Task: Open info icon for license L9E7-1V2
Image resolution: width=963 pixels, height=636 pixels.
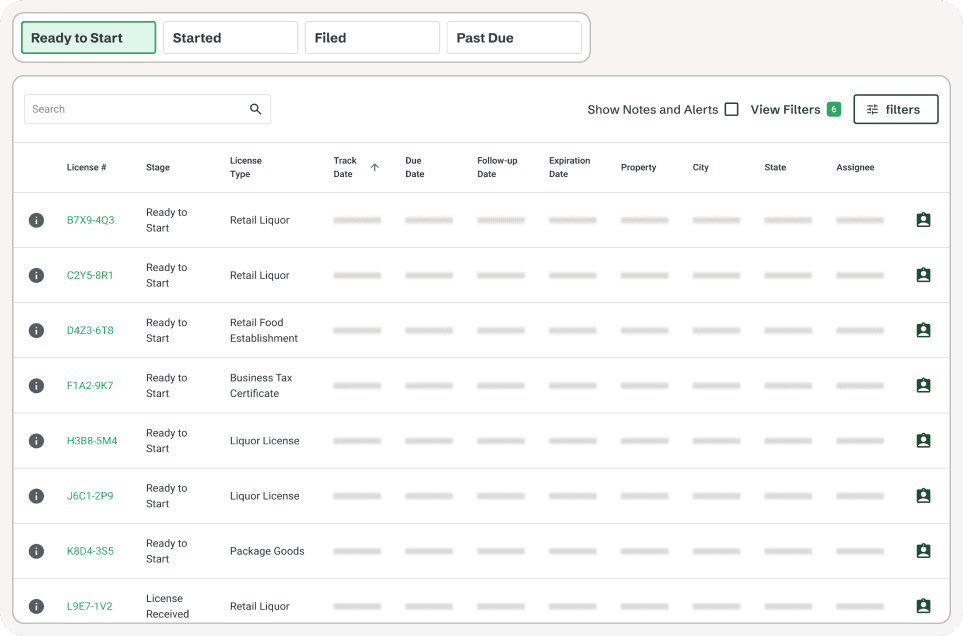Action: point(36,607)
